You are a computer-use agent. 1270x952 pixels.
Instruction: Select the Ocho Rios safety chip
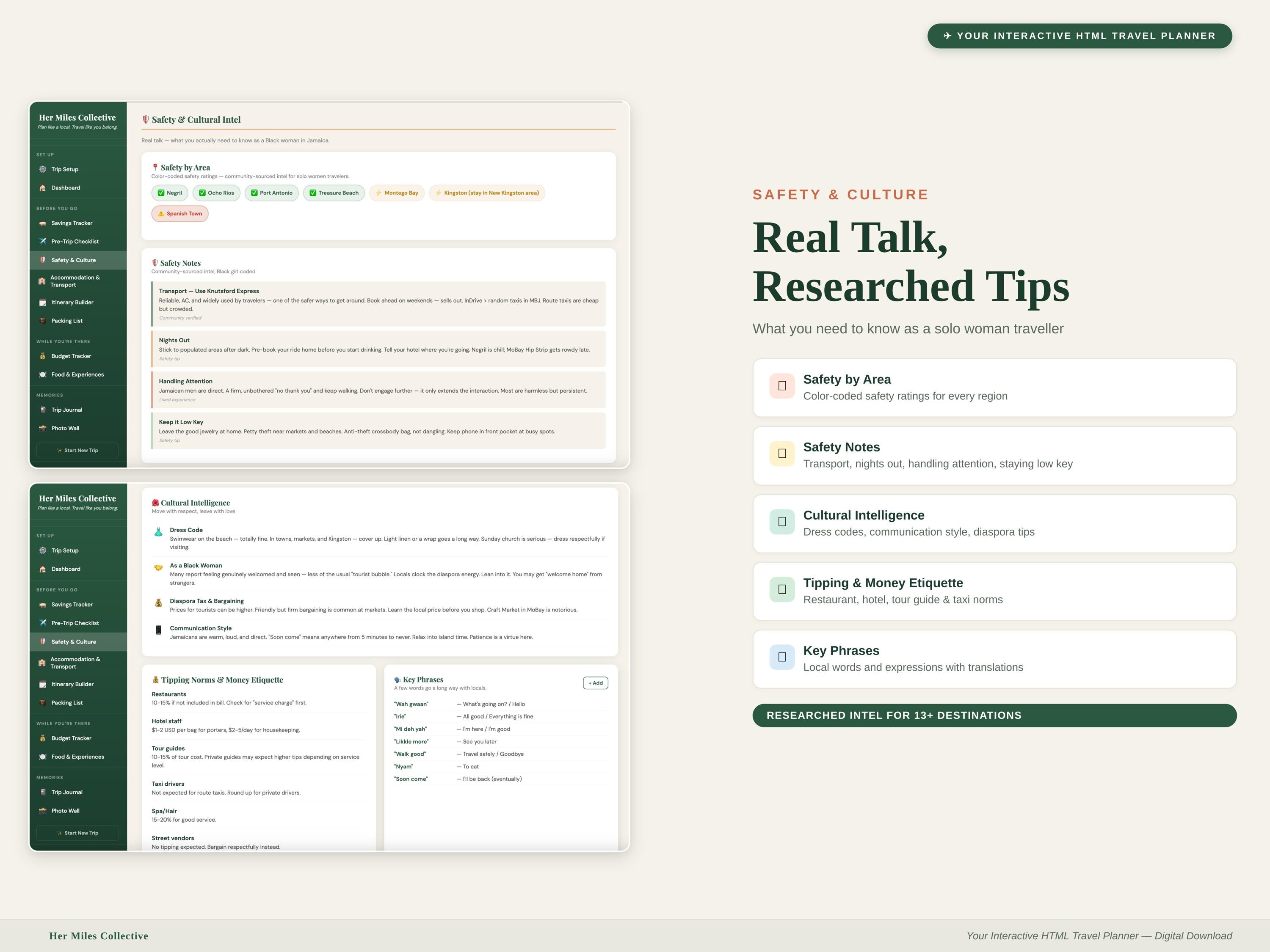[216, 193]
